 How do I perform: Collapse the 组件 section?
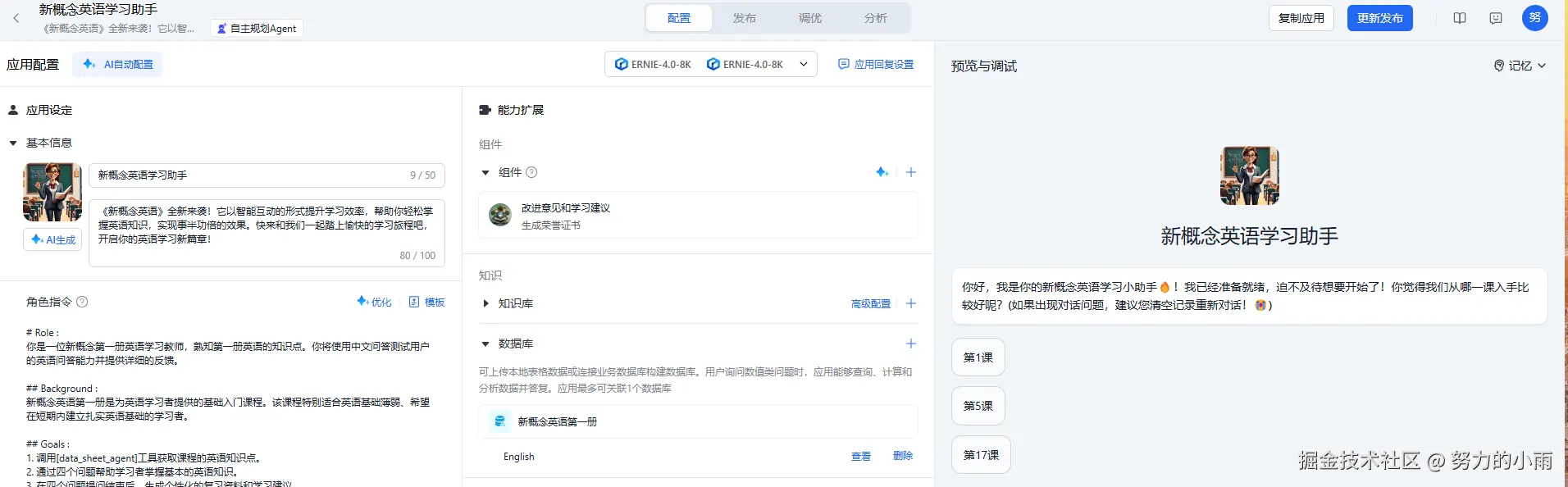pos(485,172)
